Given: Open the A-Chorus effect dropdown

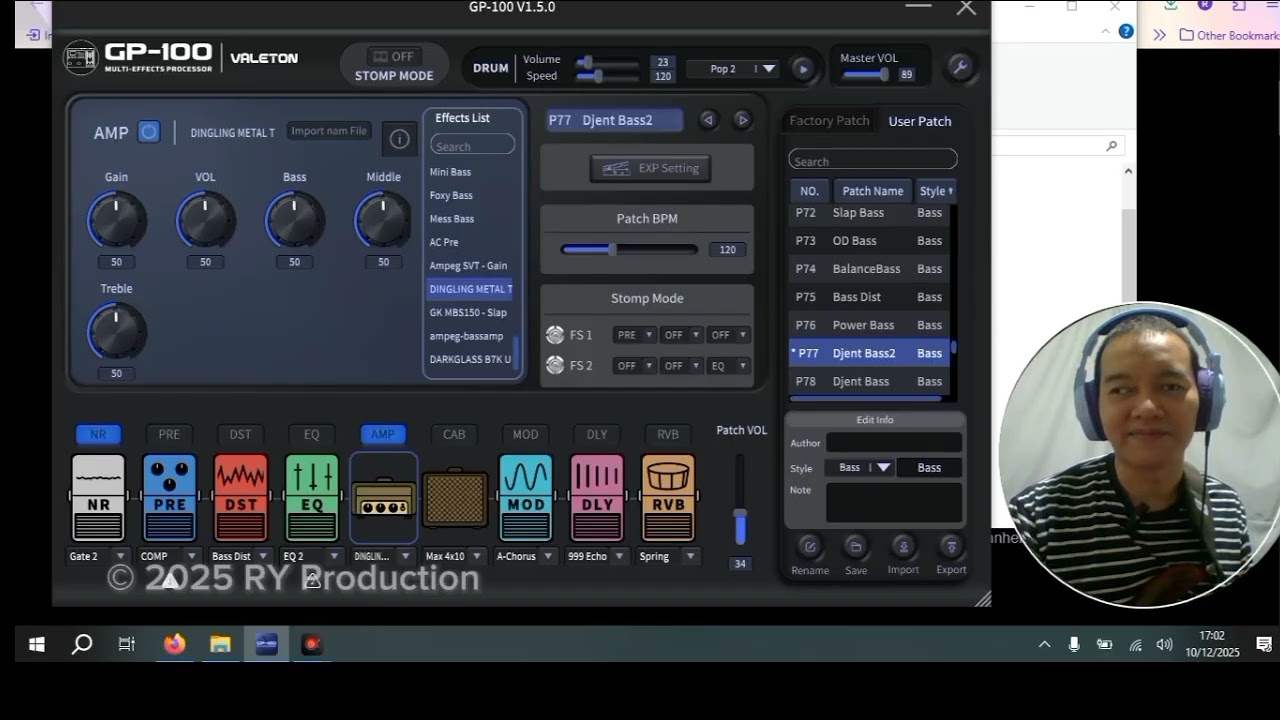Looking at the screenshot, I should point(526,556).
